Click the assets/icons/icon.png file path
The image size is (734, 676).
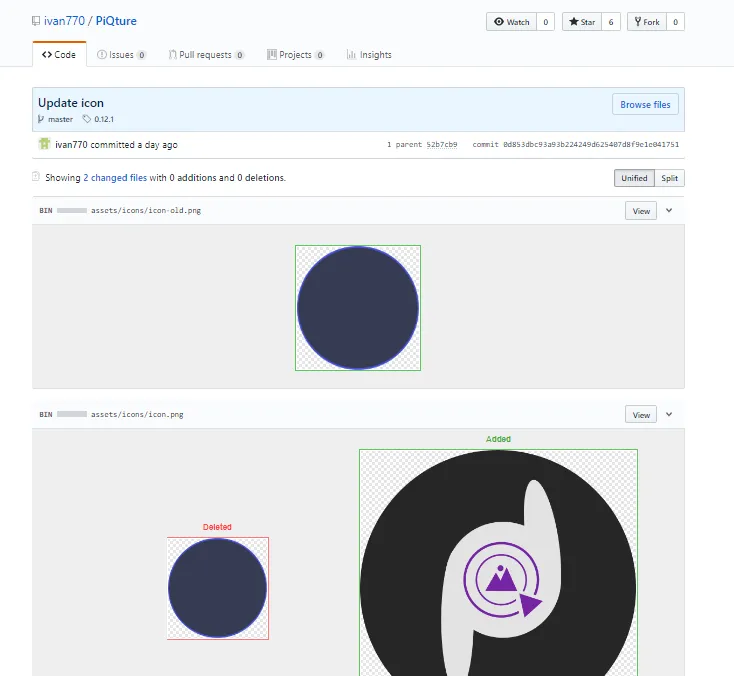point(137,414)
